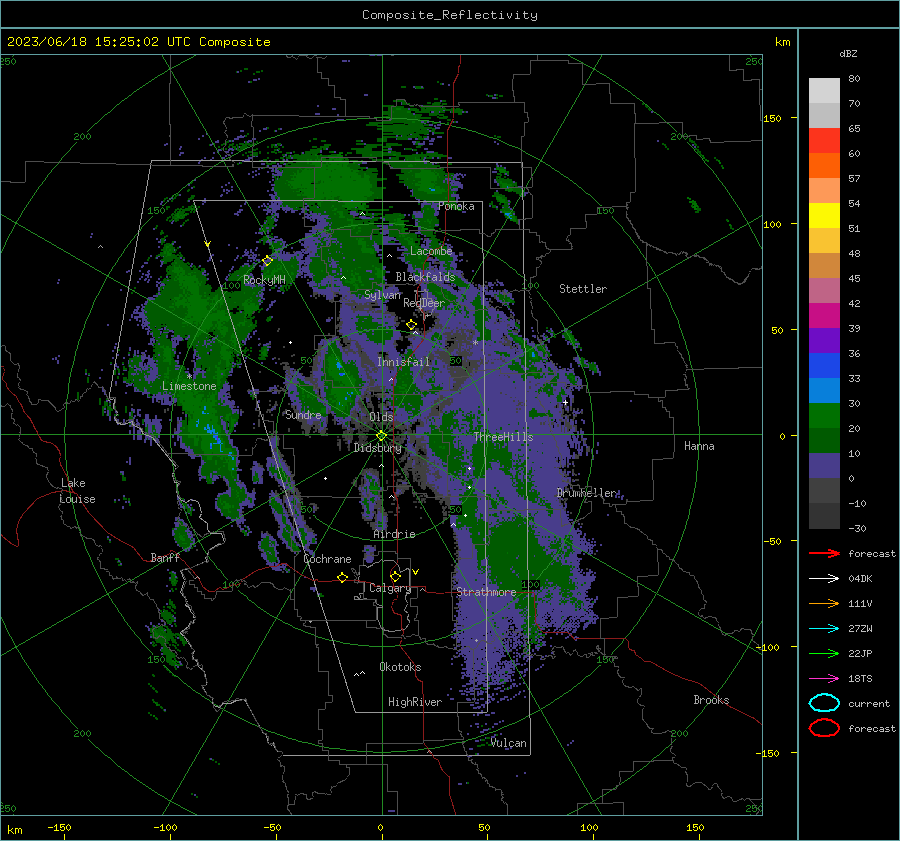
Task: Pick the red 65-60 dBZ swatch
Action: tap(824, 141)
